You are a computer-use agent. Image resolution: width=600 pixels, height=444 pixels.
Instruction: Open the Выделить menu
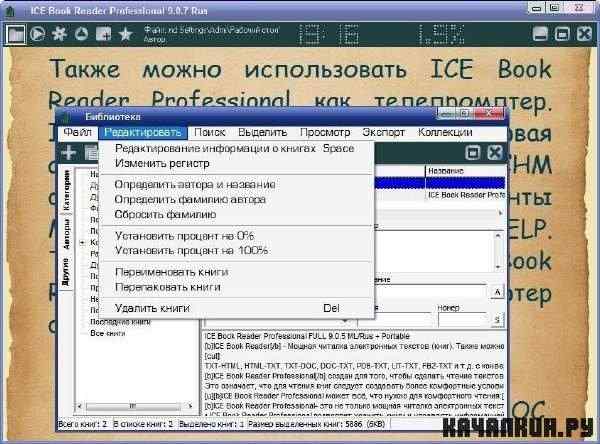262,132
